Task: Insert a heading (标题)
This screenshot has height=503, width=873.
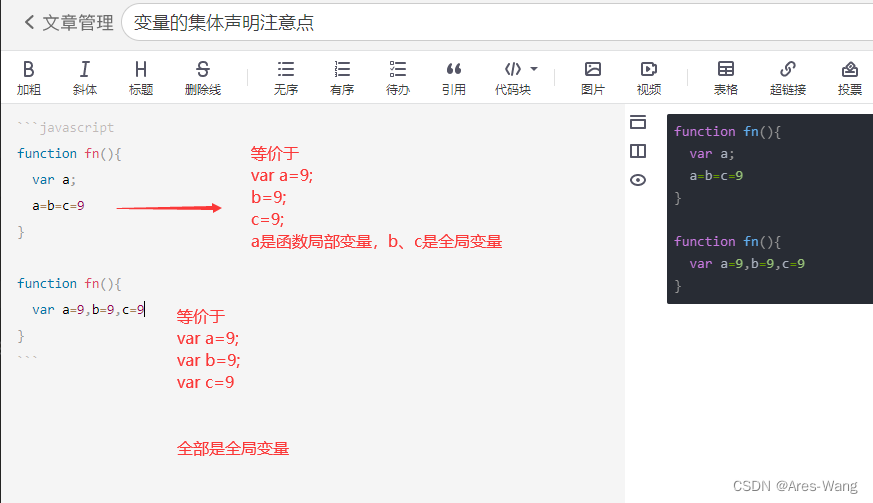Action: [141, 77]
